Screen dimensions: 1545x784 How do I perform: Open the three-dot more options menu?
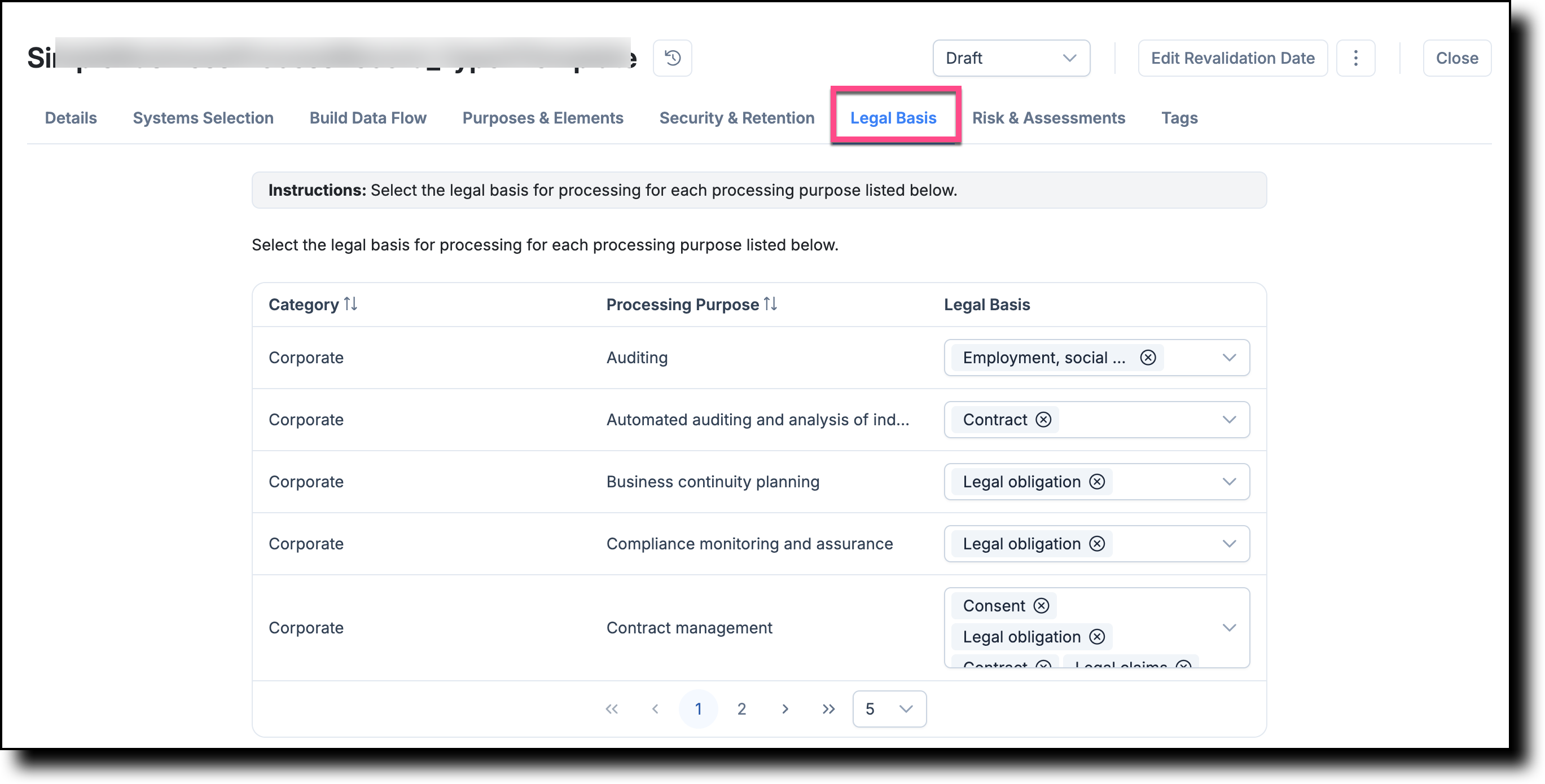coord(1355,58)
